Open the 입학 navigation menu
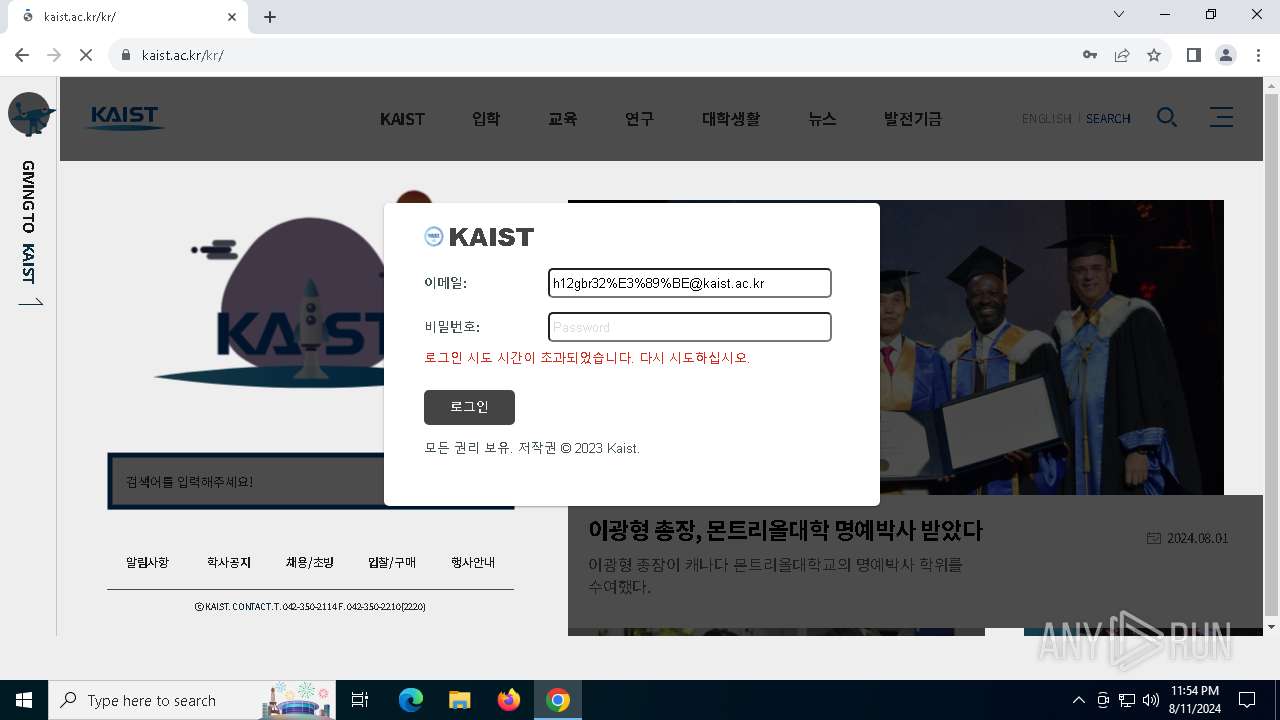 coord(486,119)
